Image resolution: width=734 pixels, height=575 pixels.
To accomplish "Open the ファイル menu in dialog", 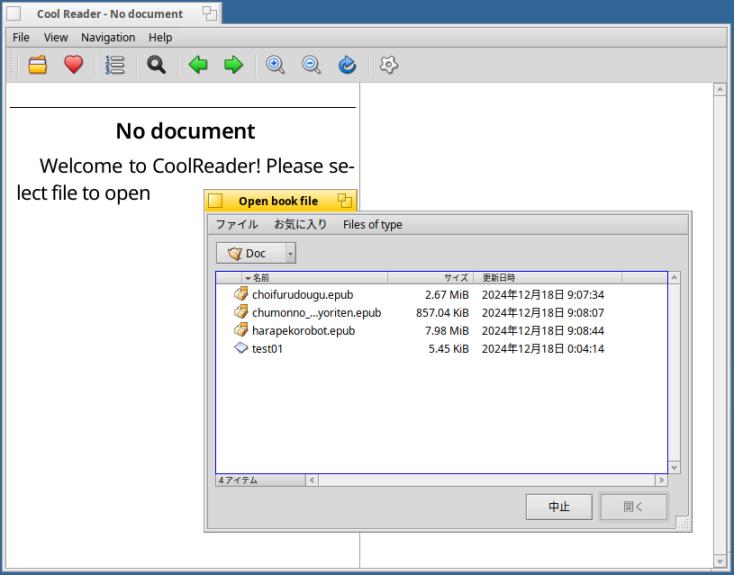I will click(x=237, y=224).
